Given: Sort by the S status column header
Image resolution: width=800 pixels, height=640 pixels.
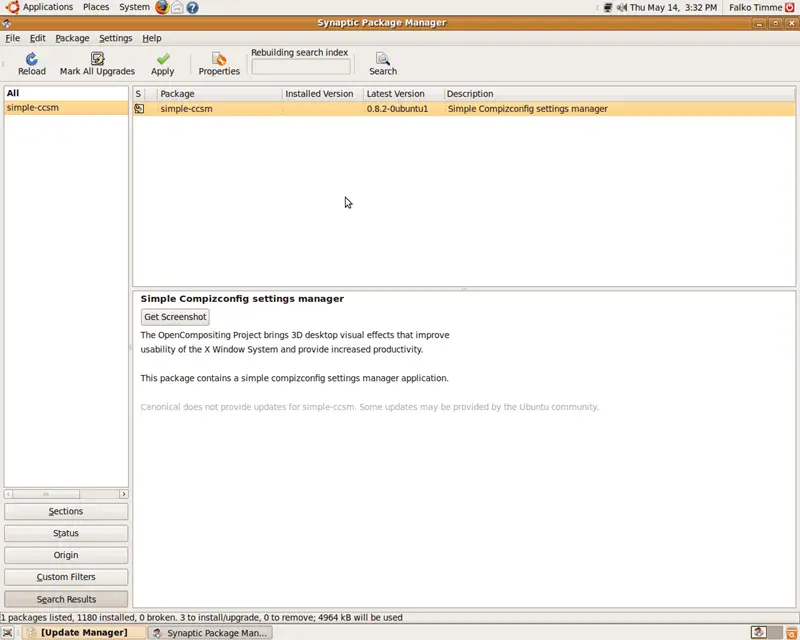Looking at the screenshot, I should pos(138,94).
